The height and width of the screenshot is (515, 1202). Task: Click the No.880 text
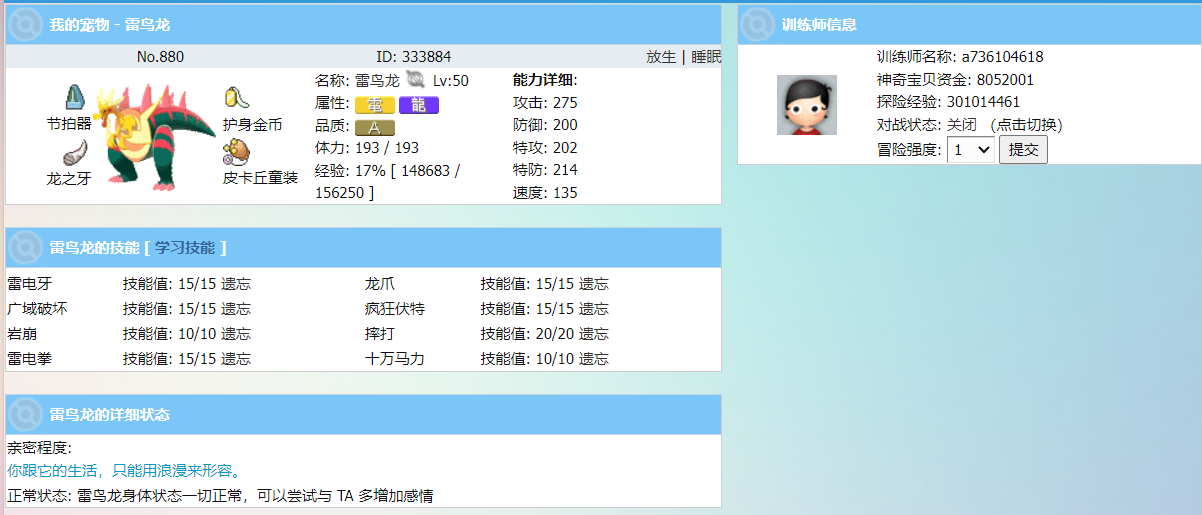[x=160, y=57]
